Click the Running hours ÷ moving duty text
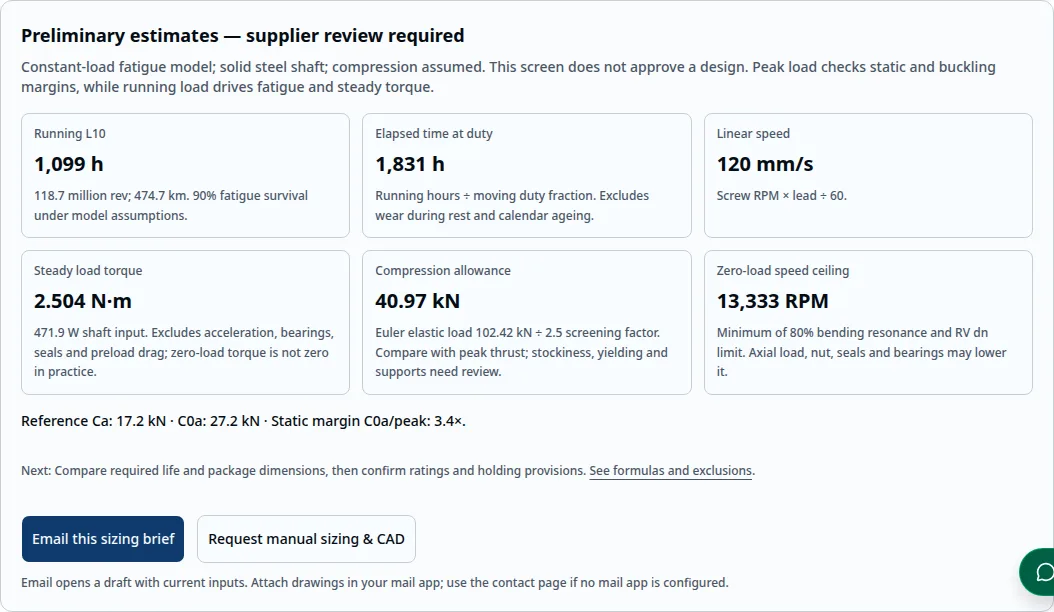 click(x=512, y=206)
